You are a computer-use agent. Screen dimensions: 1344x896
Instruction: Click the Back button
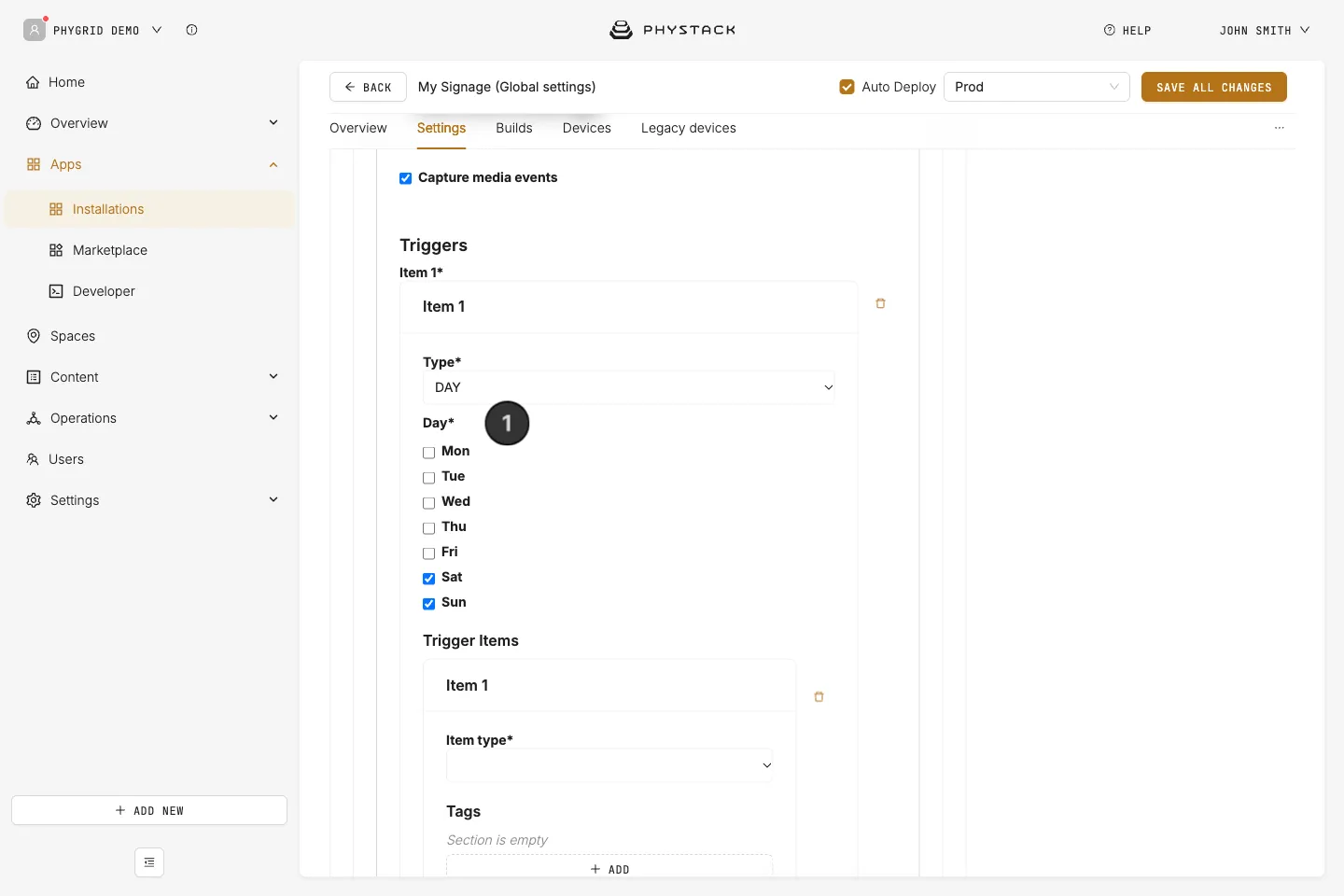pos(368,87)
